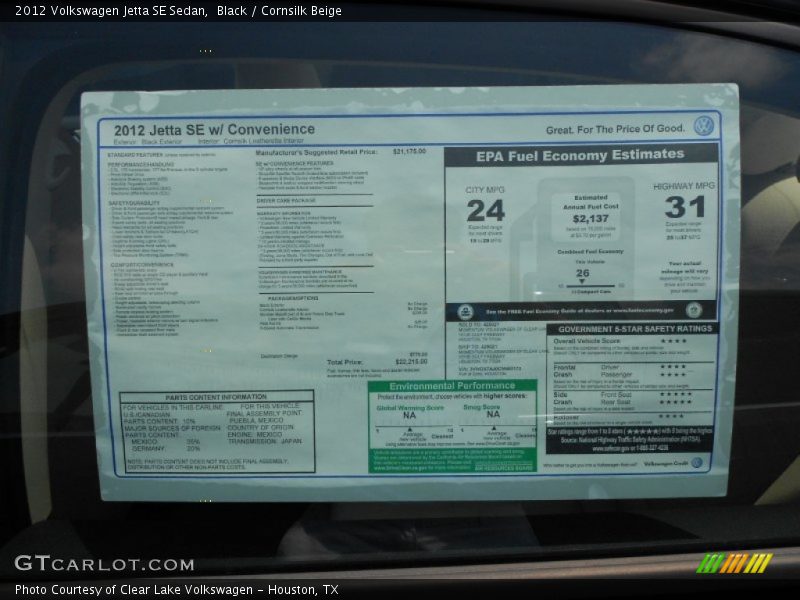Select the EPA Fuel Economy Estimates header
This screenshot has width=800, height=600.
(x=578, y=156)
